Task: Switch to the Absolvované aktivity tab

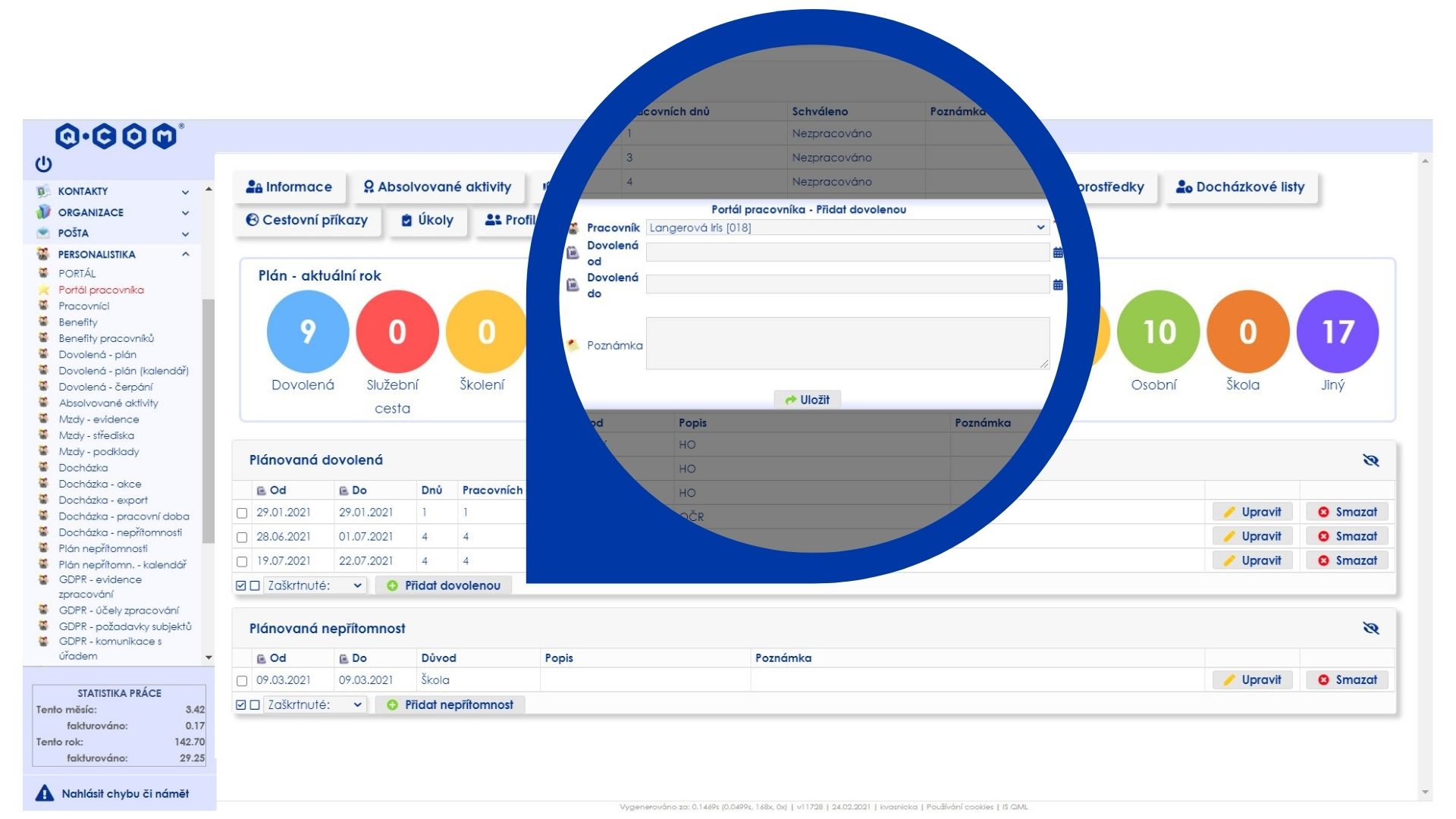Action: coord(438,187)
